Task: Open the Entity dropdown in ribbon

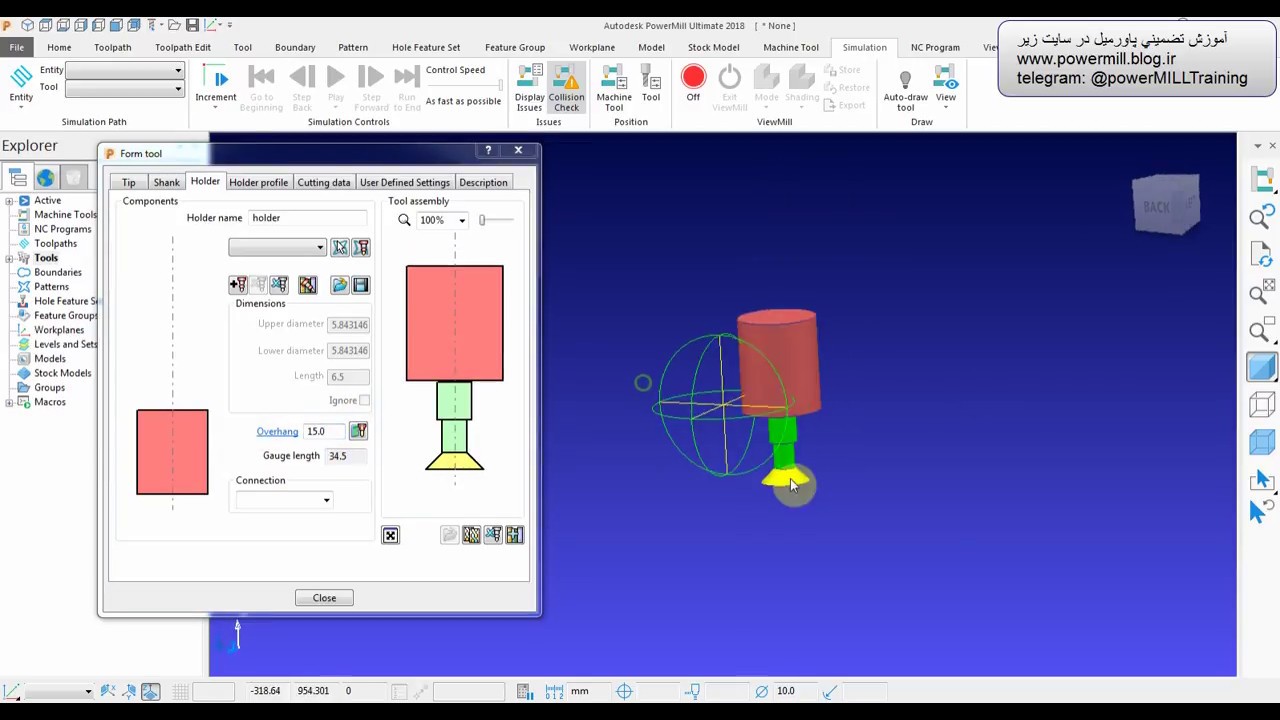Action: [x=125, y=70]
